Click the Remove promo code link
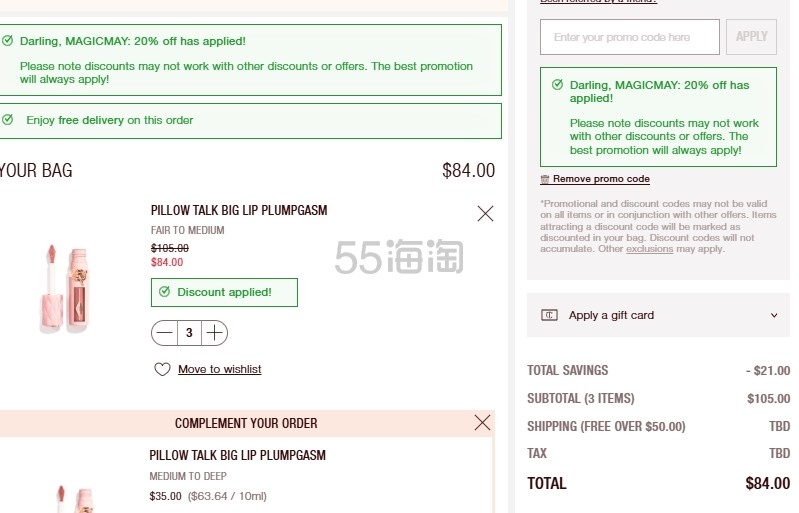The height and width of the screenshot is (513, 799). [601, 179]
